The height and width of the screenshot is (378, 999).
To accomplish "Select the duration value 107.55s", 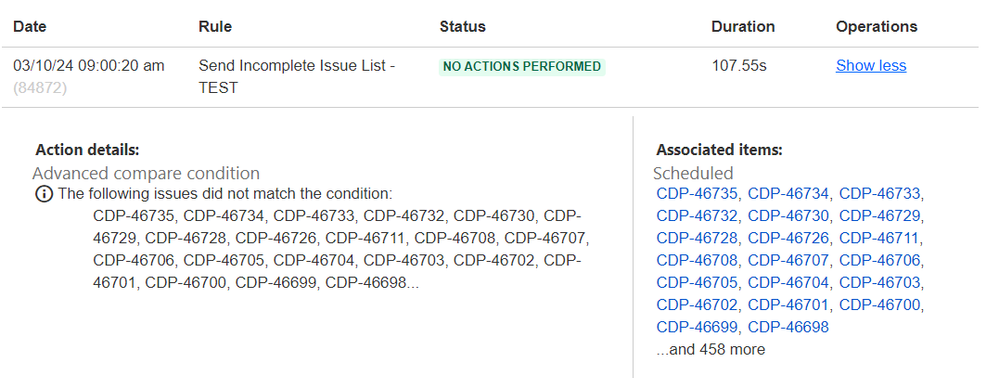I will 739,66.
